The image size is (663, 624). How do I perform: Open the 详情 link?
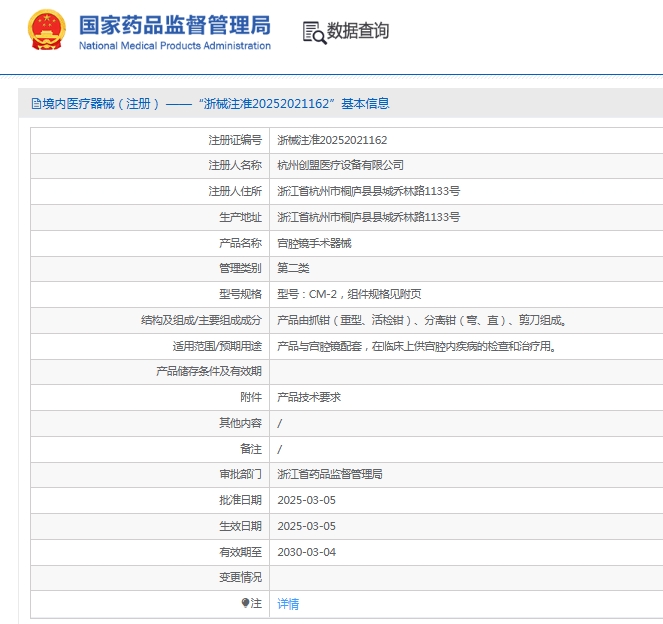point(288,604)
